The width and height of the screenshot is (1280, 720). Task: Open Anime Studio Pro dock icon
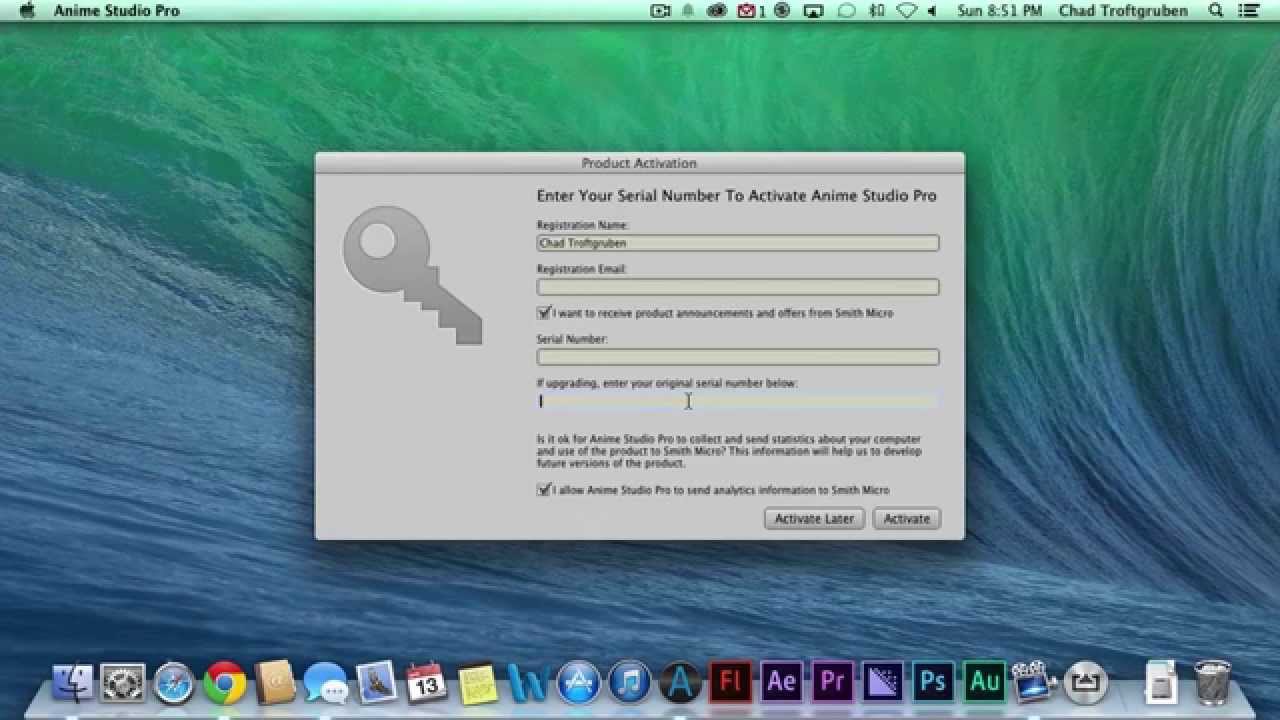680,682
